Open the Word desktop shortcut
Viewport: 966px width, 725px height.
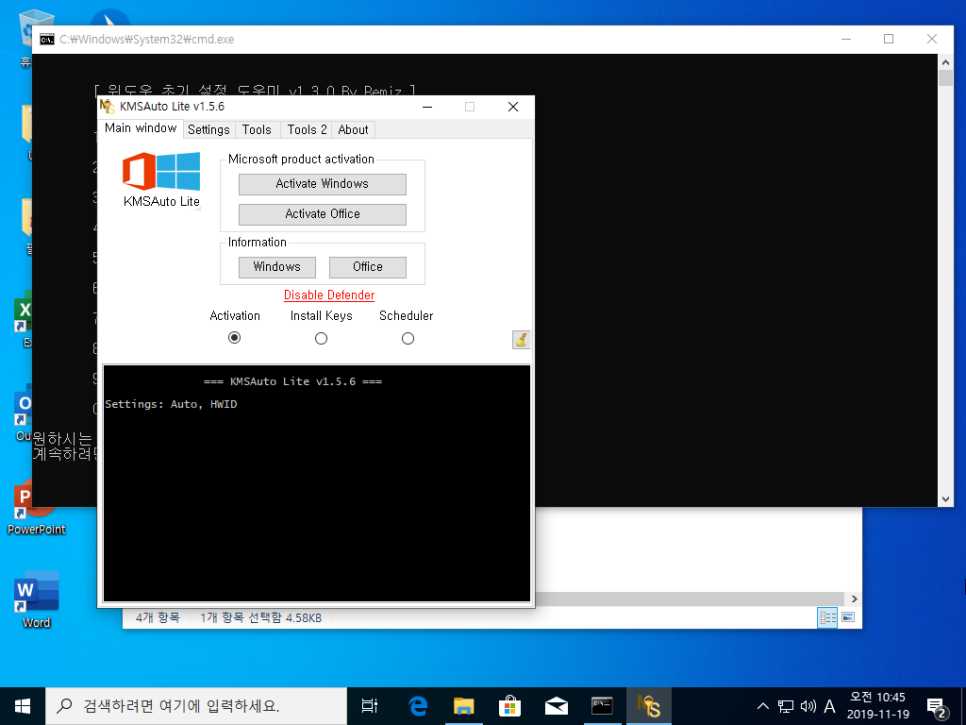(36, 599)
